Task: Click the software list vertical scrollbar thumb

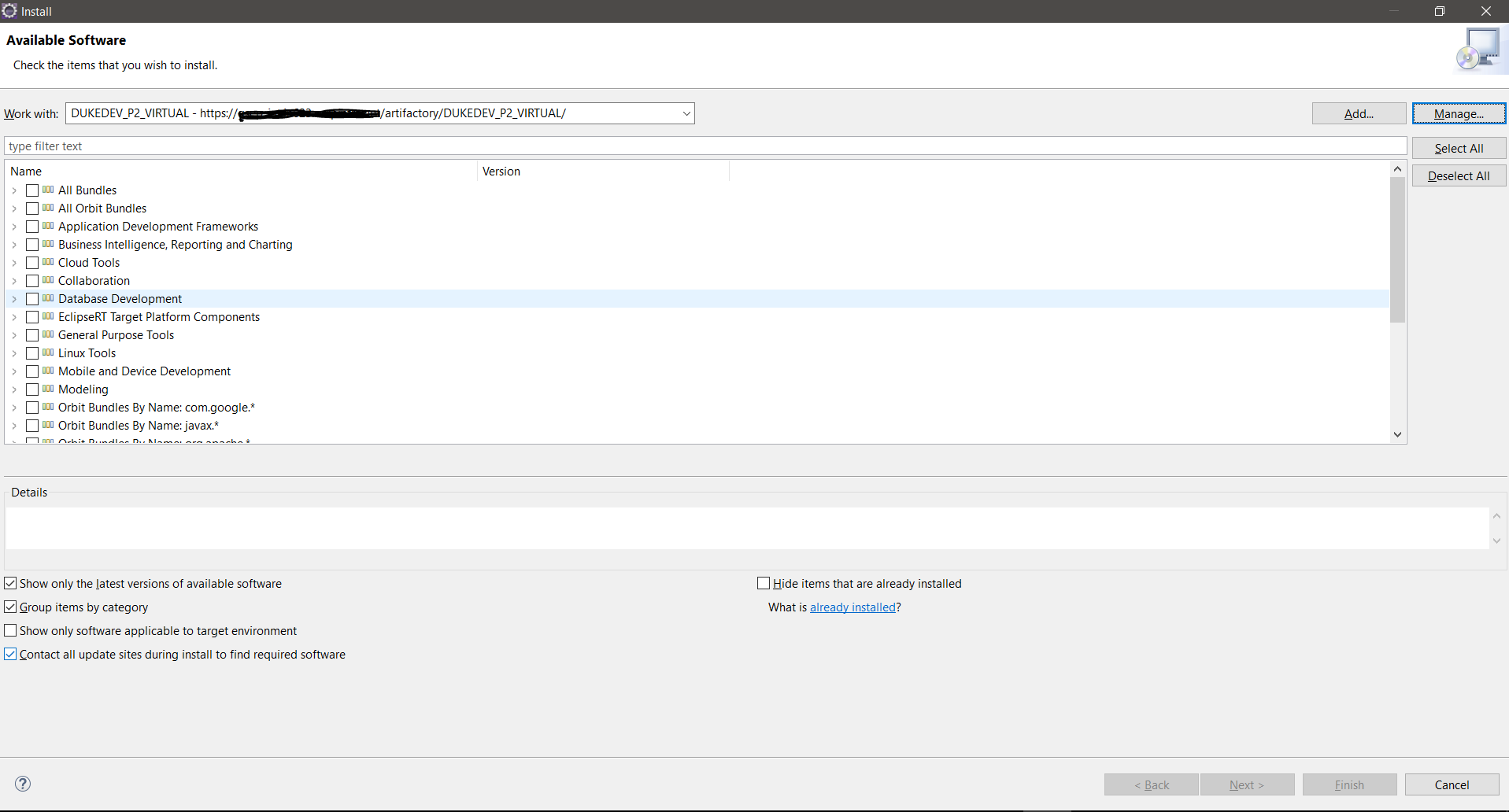Action: [1397, 249]
